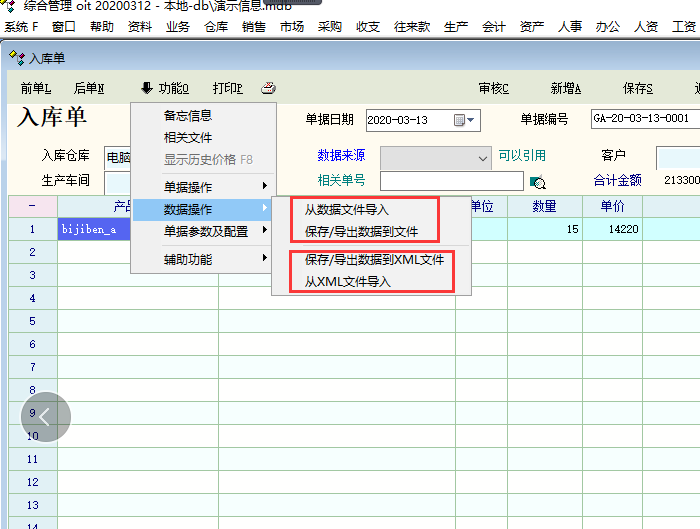Click 保存/导出数据到文件 in the submenu
The height and width of the screenshot is (529, 700).
pos(360,232)
